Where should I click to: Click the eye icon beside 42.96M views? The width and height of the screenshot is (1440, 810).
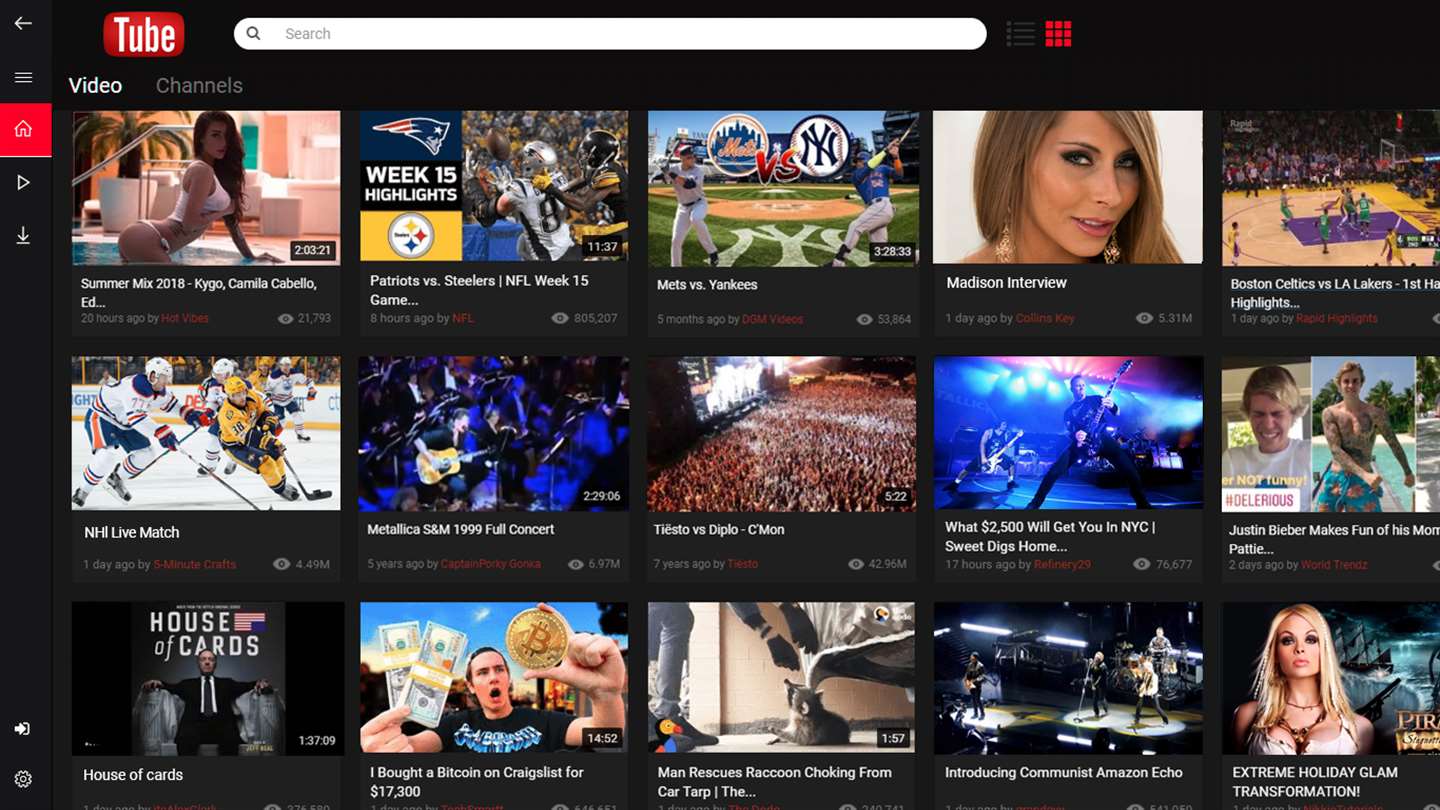[x=856, y=564]
